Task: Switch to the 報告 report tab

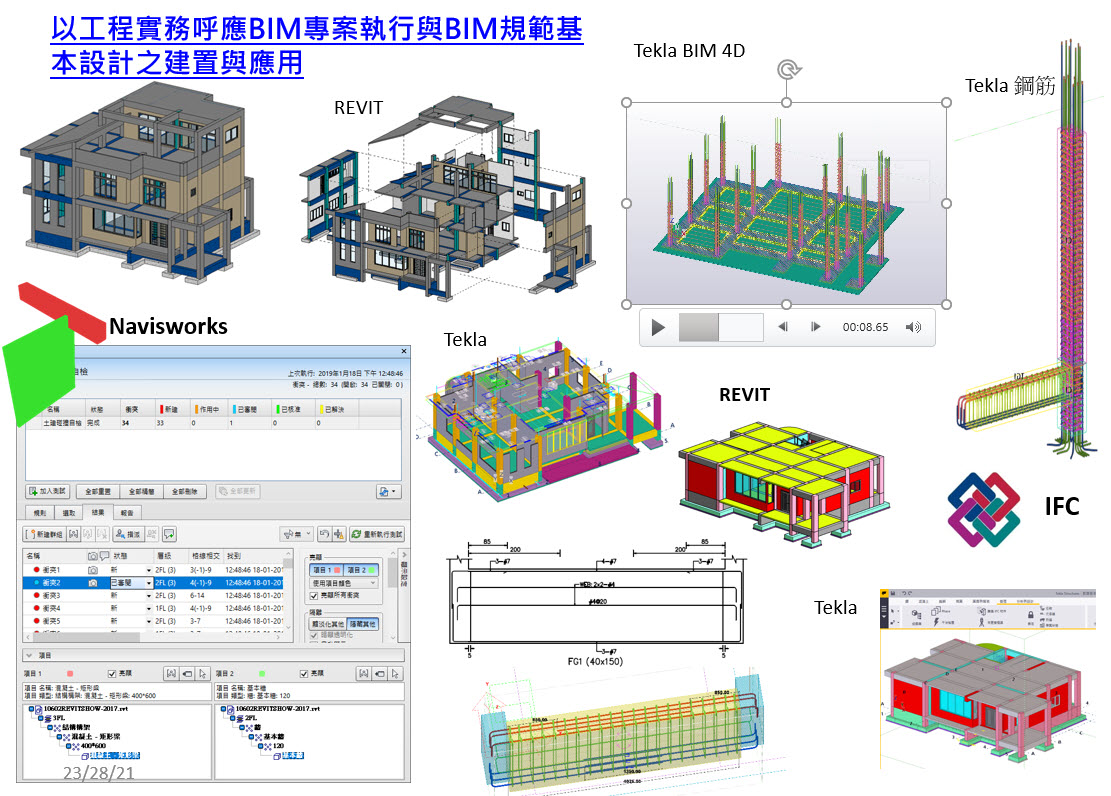Action: pos(127,512)
